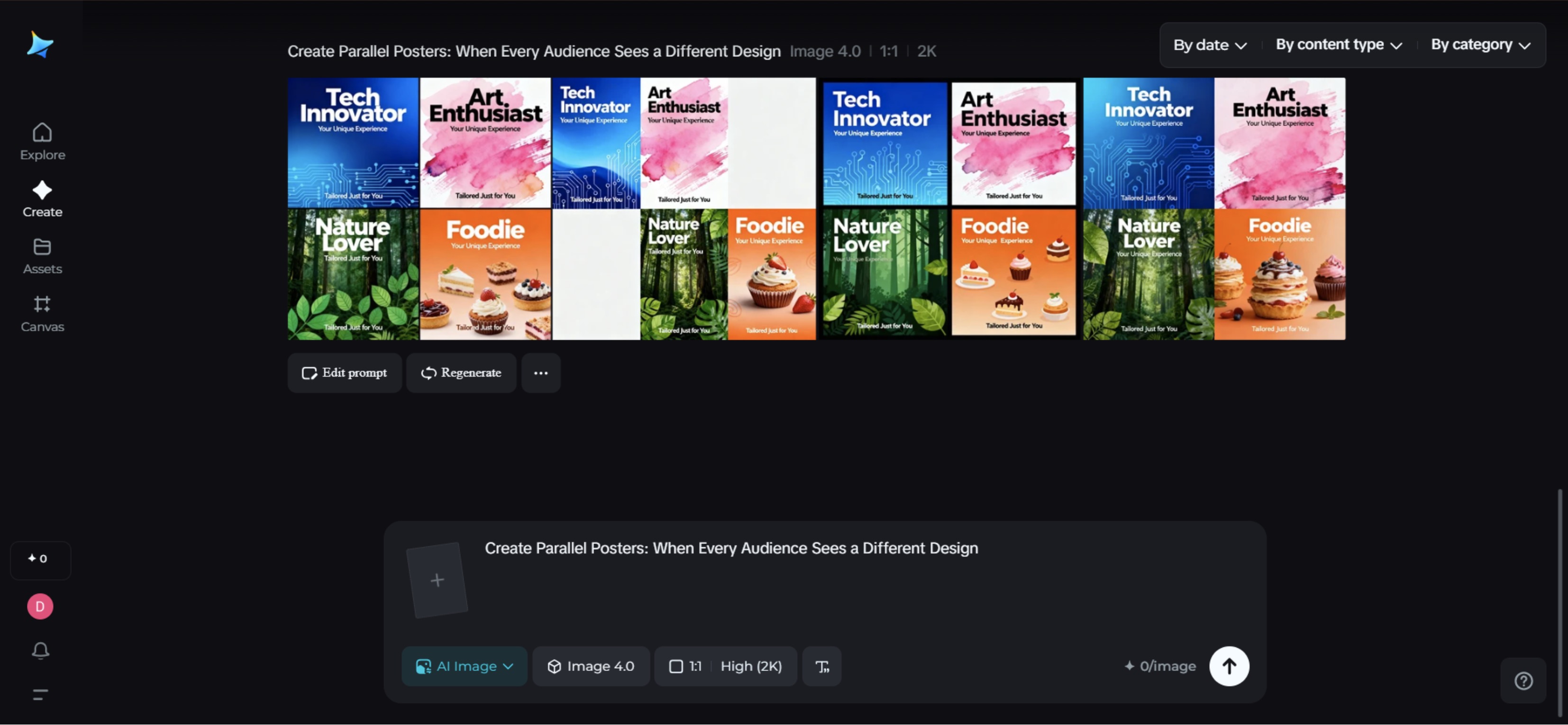Image resolution: width=1568 pixels, height=725 pixels.
Task: Add a reference image via plus tile
Action: [x=437, y=580]
